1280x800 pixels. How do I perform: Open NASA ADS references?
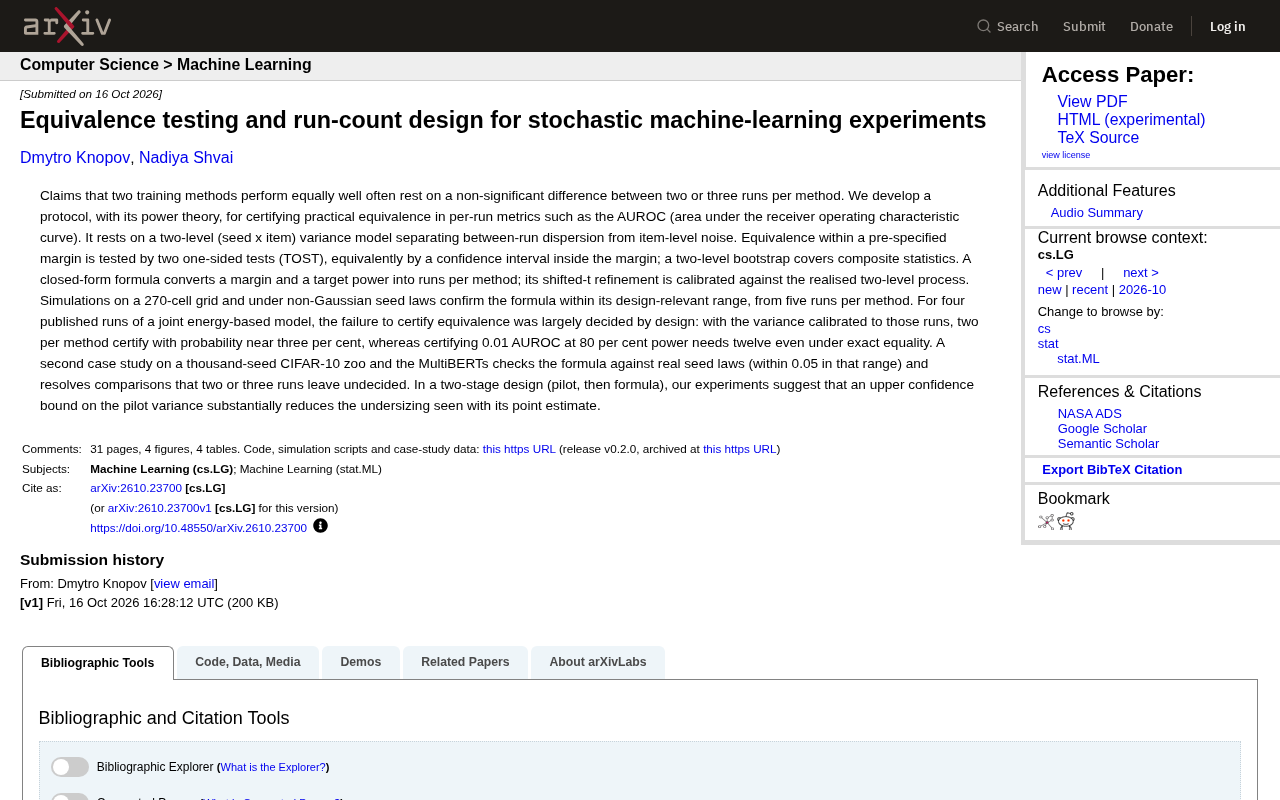click(x=1090, y=414)
